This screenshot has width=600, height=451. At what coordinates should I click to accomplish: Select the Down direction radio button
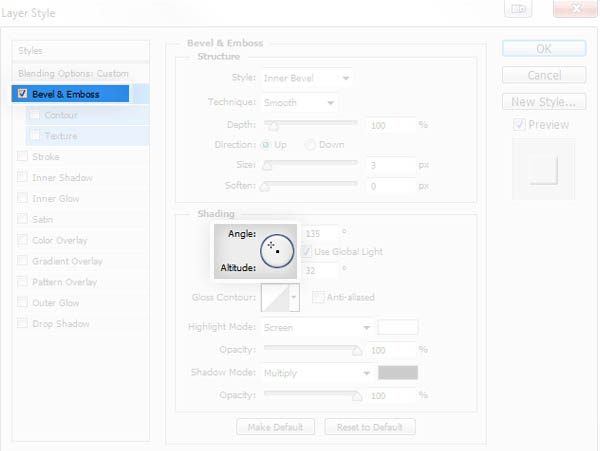click(311, 145)
